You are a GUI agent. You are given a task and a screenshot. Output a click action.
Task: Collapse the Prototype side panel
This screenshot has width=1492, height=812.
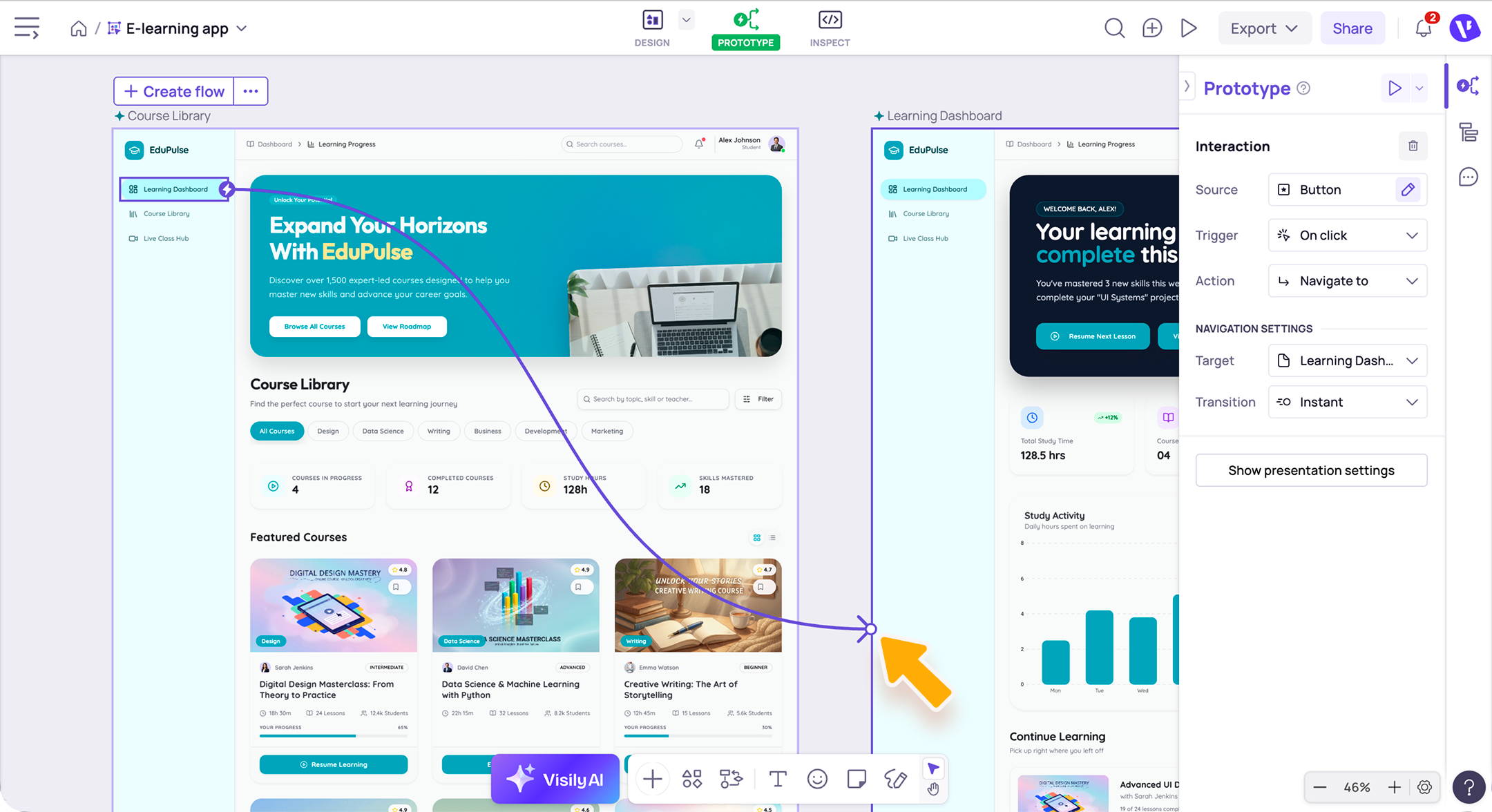tap(1187, 86)
